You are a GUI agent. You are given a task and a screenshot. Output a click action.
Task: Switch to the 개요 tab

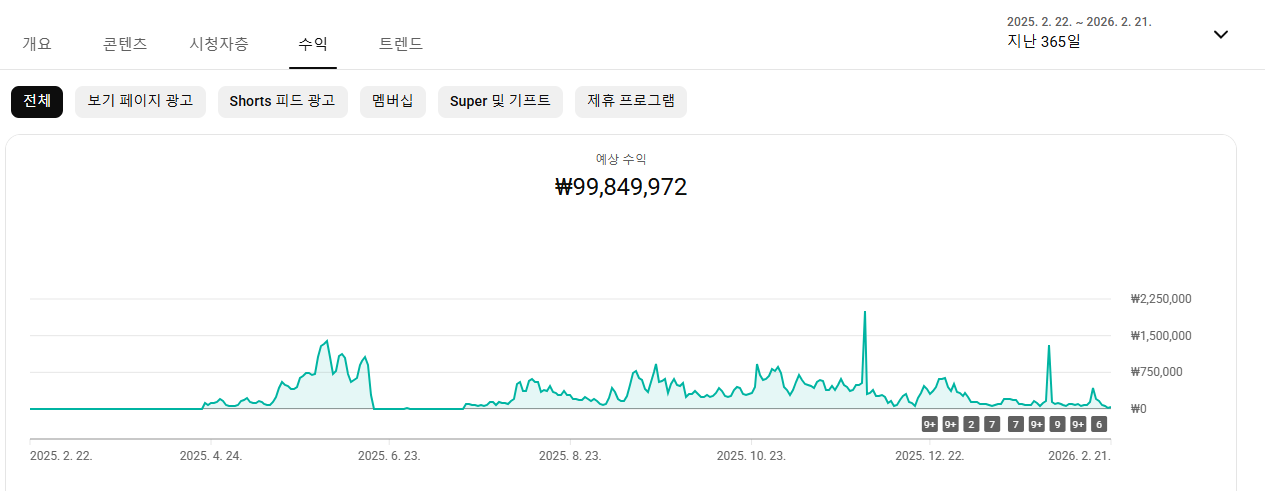point(37,44)
